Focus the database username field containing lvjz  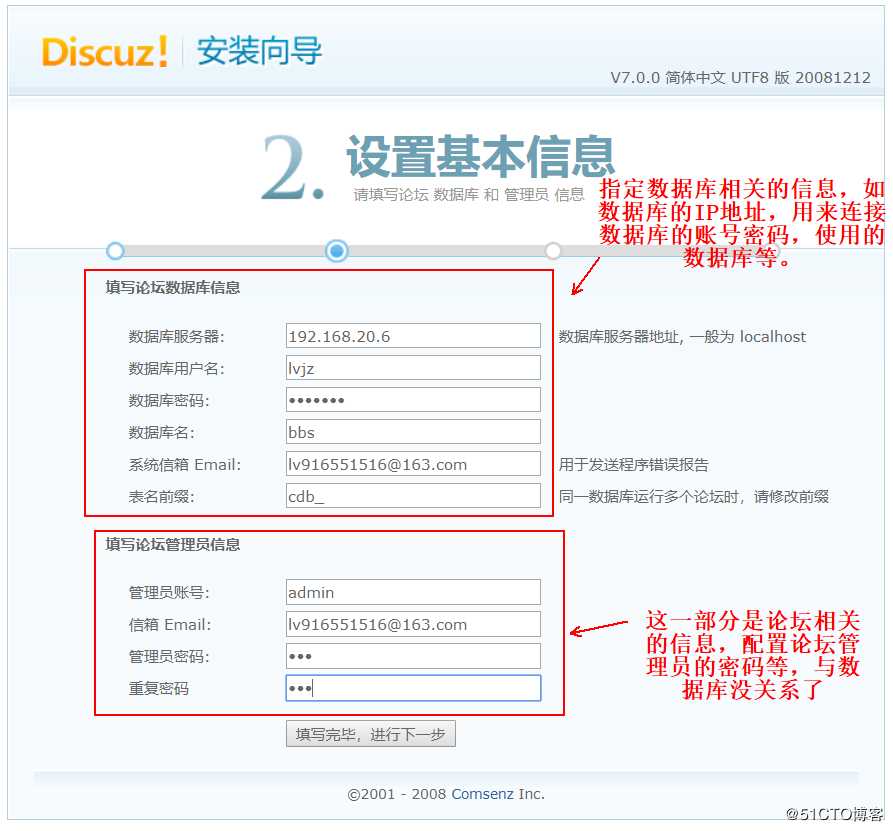(413, 367)
